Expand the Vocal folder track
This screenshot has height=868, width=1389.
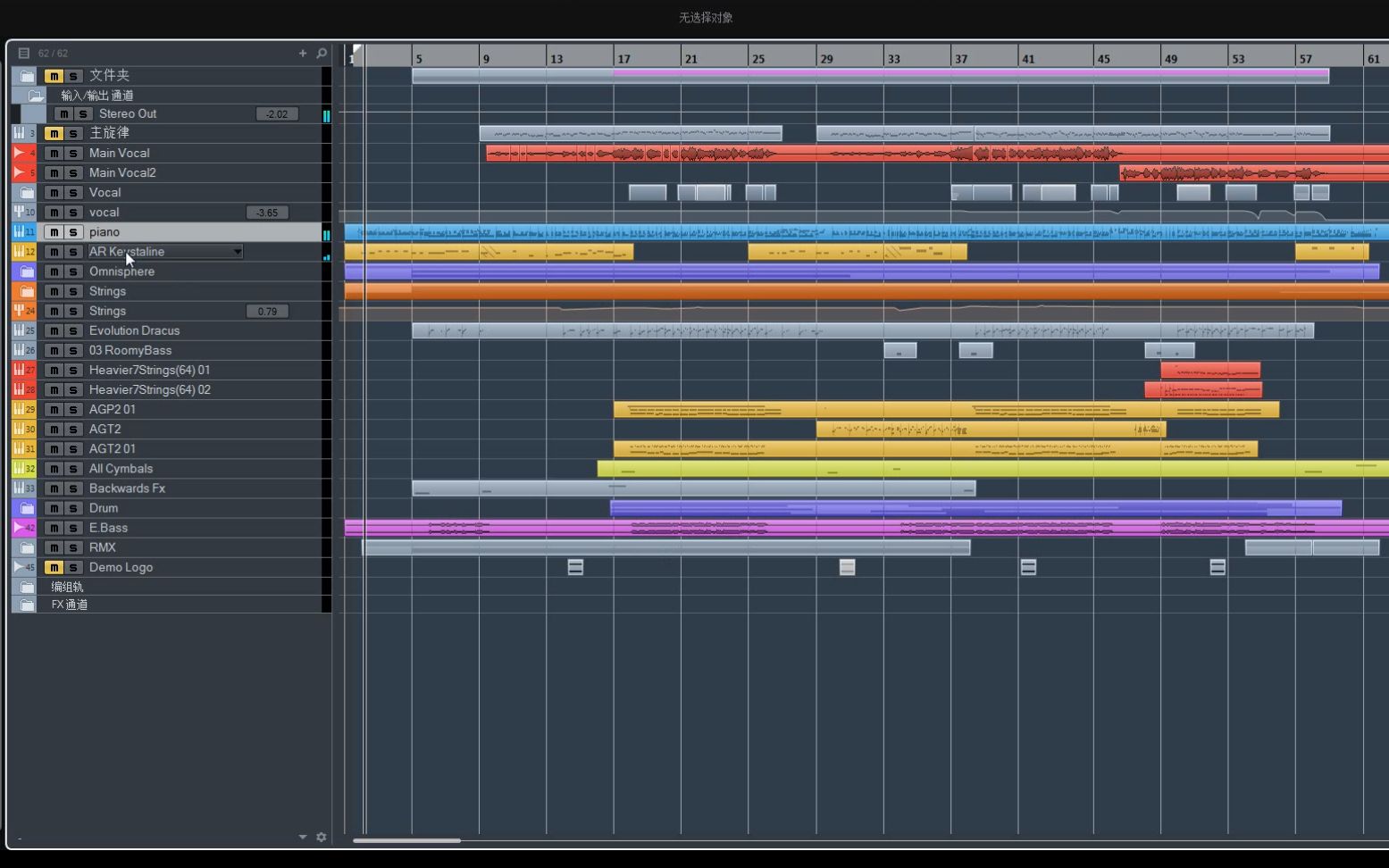pos(27,192)
